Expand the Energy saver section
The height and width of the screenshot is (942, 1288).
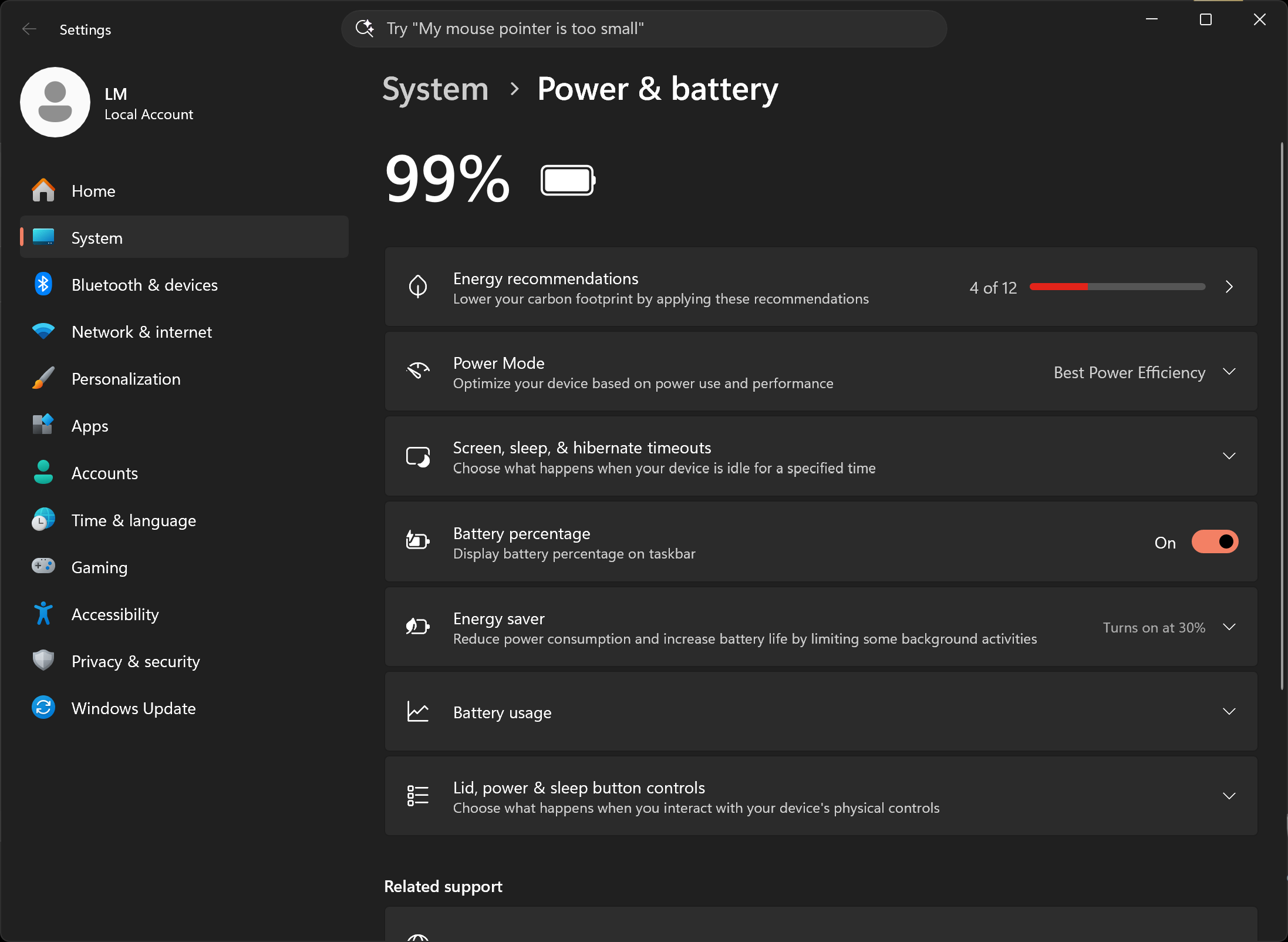coord(821,627)
